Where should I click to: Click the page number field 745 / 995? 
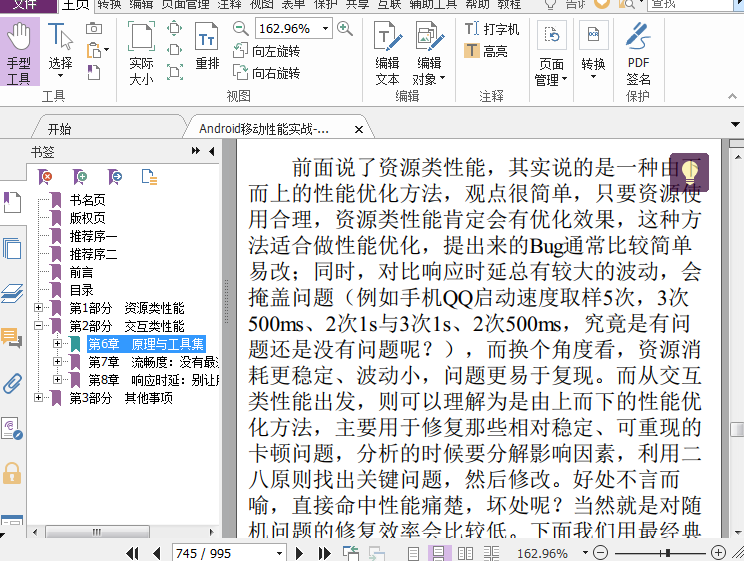coord(223,553)
